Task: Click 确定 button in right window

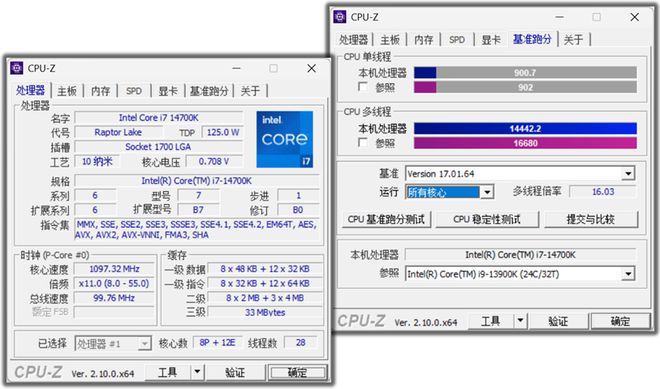Action: tap(620, 321)
